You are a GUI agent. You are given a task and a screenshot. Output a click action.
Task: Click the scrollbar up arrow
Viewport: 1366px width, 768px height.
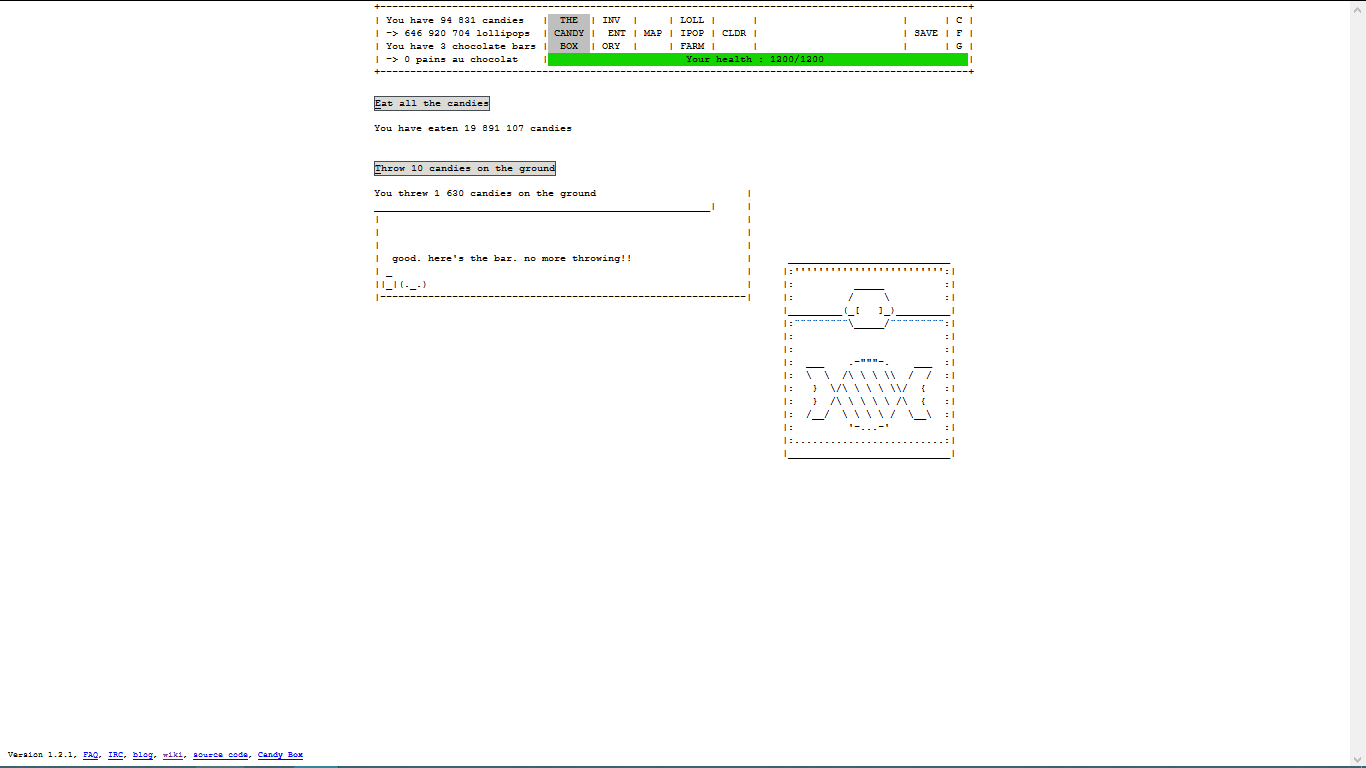[x=1357, y=7]
